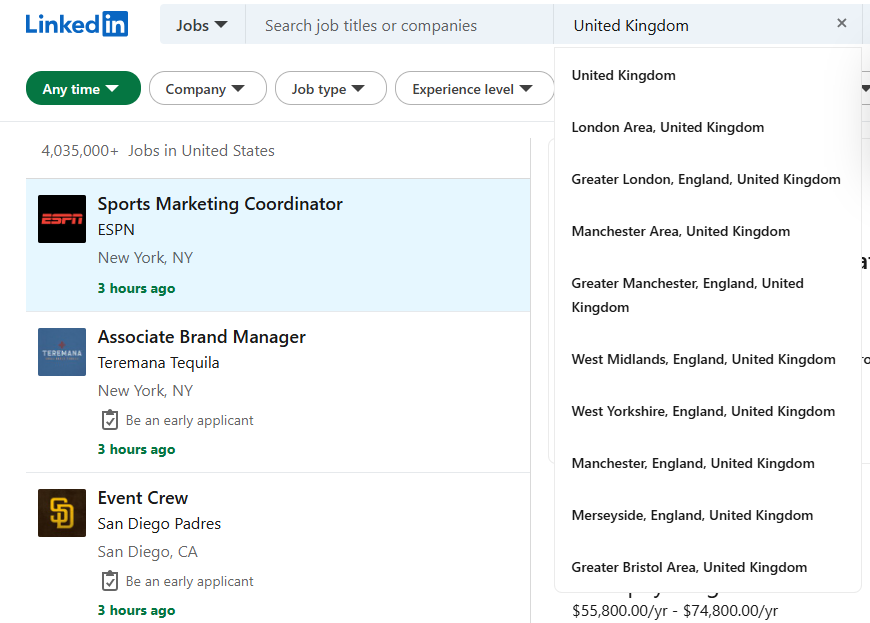The image size is (870, 623).
Task: Visit the Teremana Tequila company link
Action: [158, 363]
